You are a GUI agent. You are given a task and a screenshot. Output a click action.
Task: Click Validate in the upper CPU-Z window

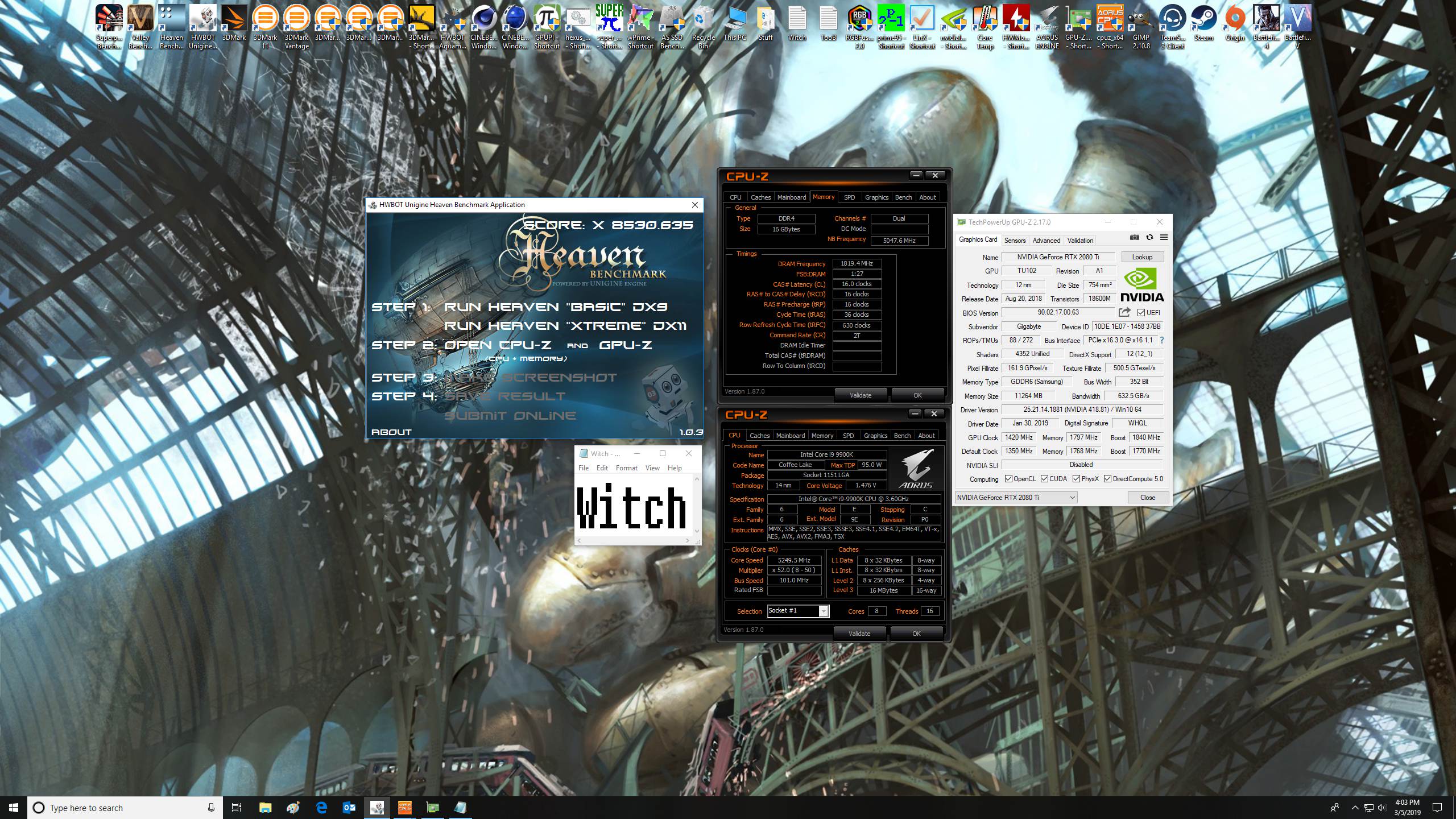click(x=861, y=395)
